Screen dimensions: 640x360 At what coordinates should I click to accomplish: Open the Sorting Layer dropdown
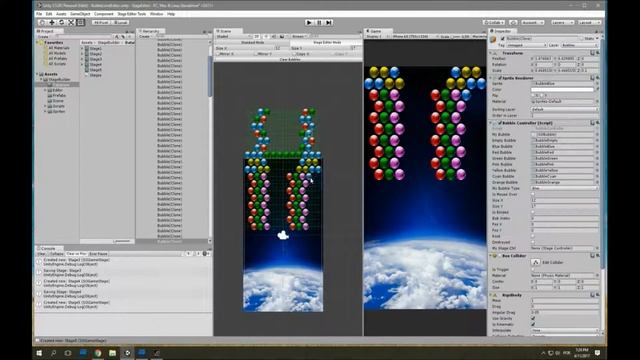click(x=564, y=109)
